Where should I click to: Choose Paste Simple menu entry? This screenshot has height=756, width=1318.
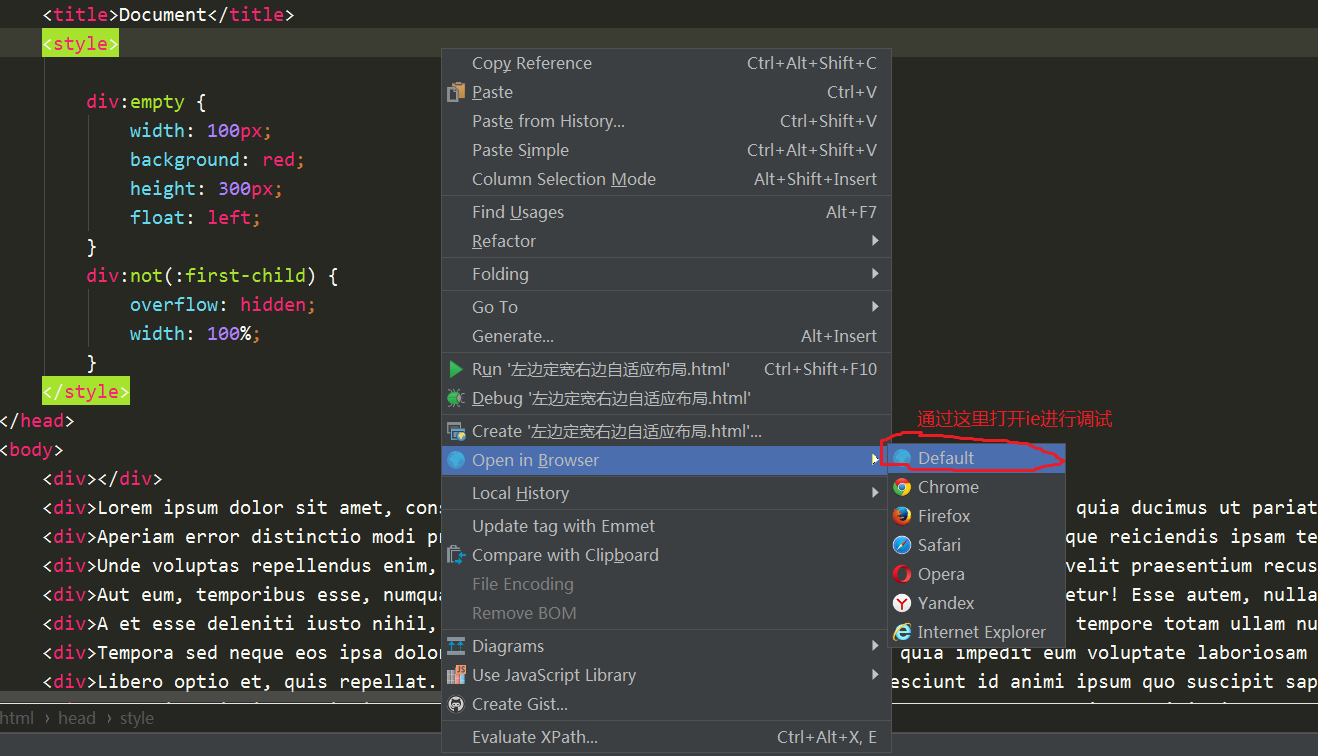click(666, 150)
